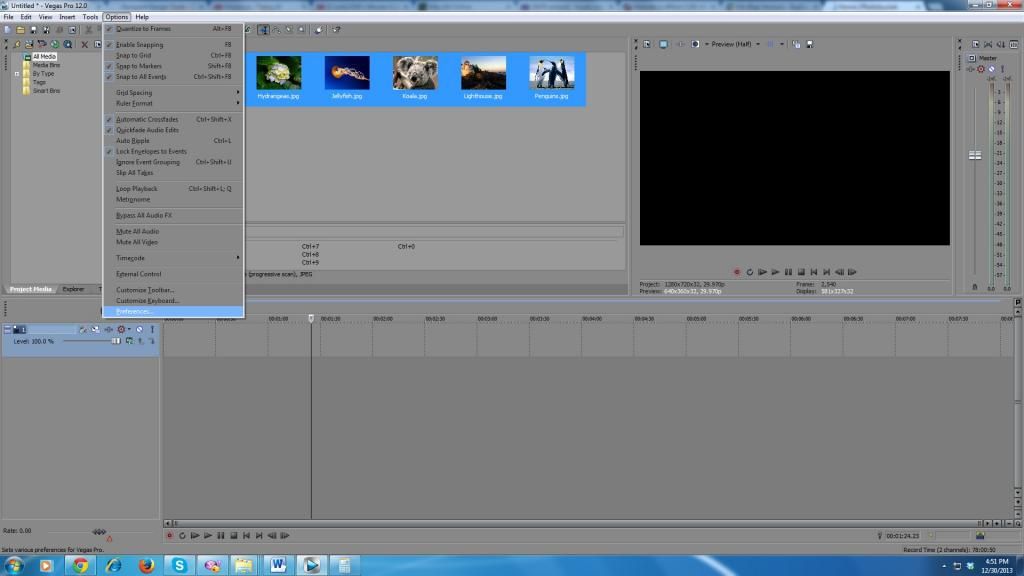Open track 1 automation settings dropdown arrow
The height and width of the screenshot is (576, 1024).
[129, 330]
